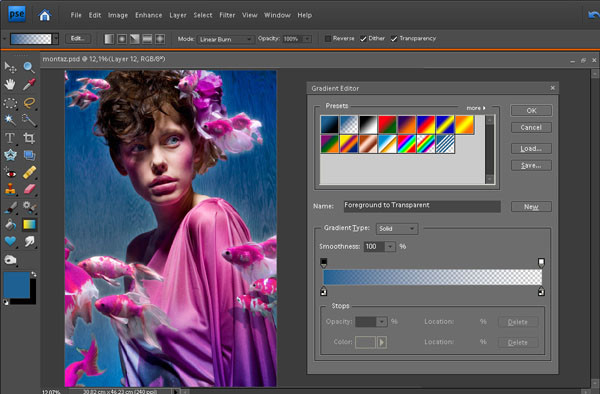Open the Enhance menu

pos(148,15)
